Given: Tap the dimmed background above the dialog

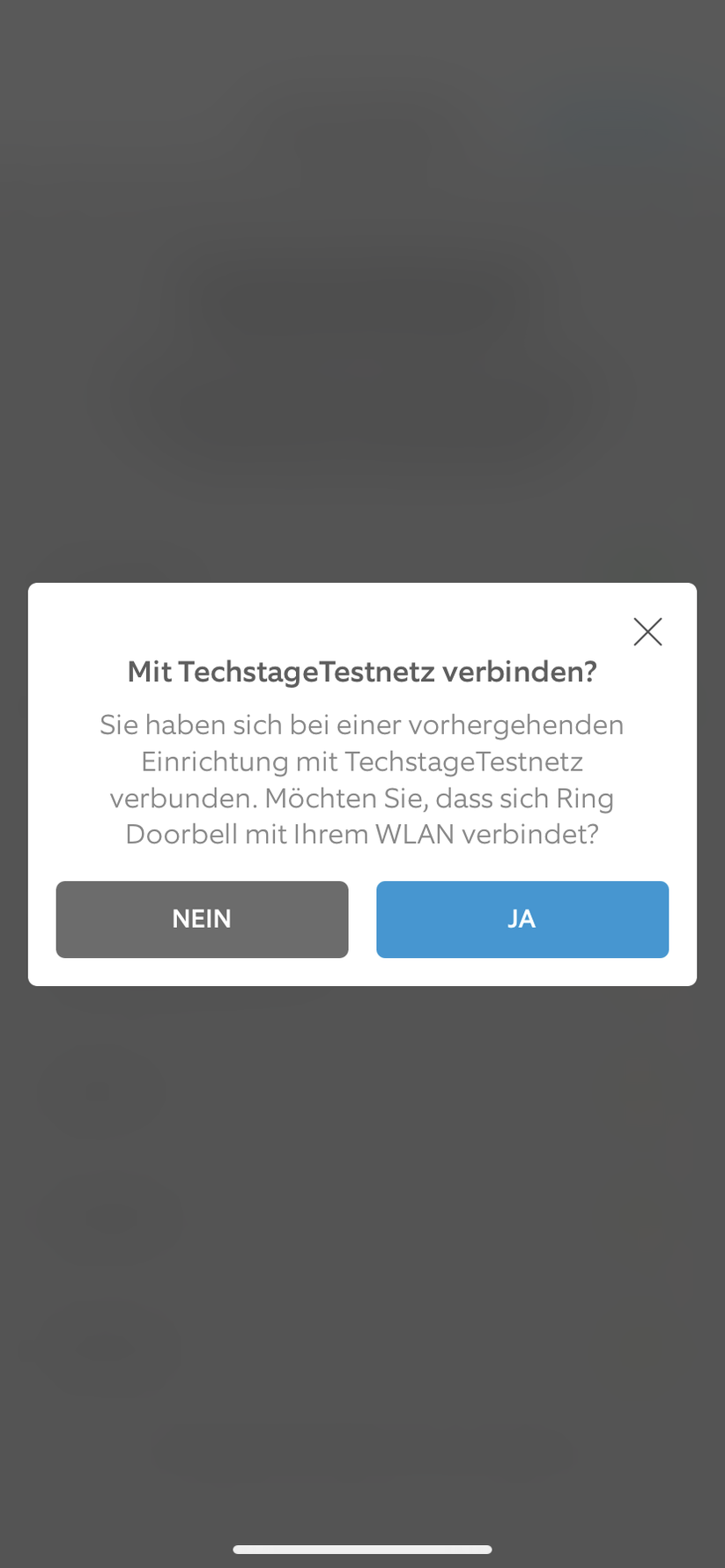Looking at the screenshot, I should tap(362, 291).
